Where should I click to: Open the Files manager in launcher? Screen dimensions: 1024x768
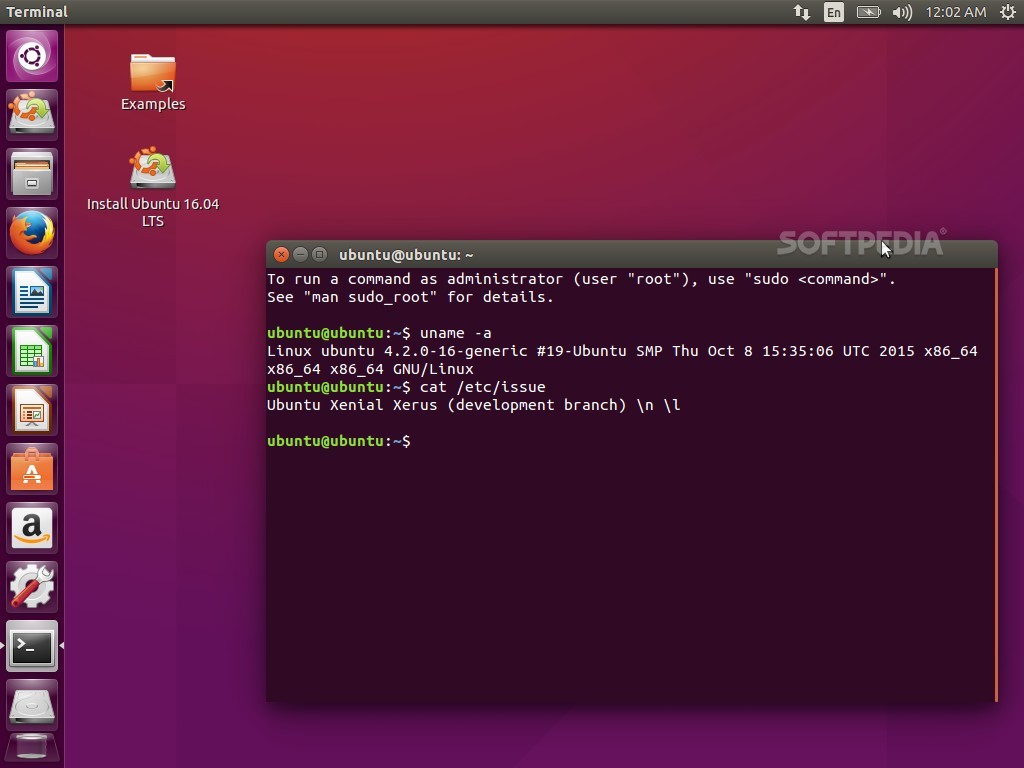click(x=32, y=174)
